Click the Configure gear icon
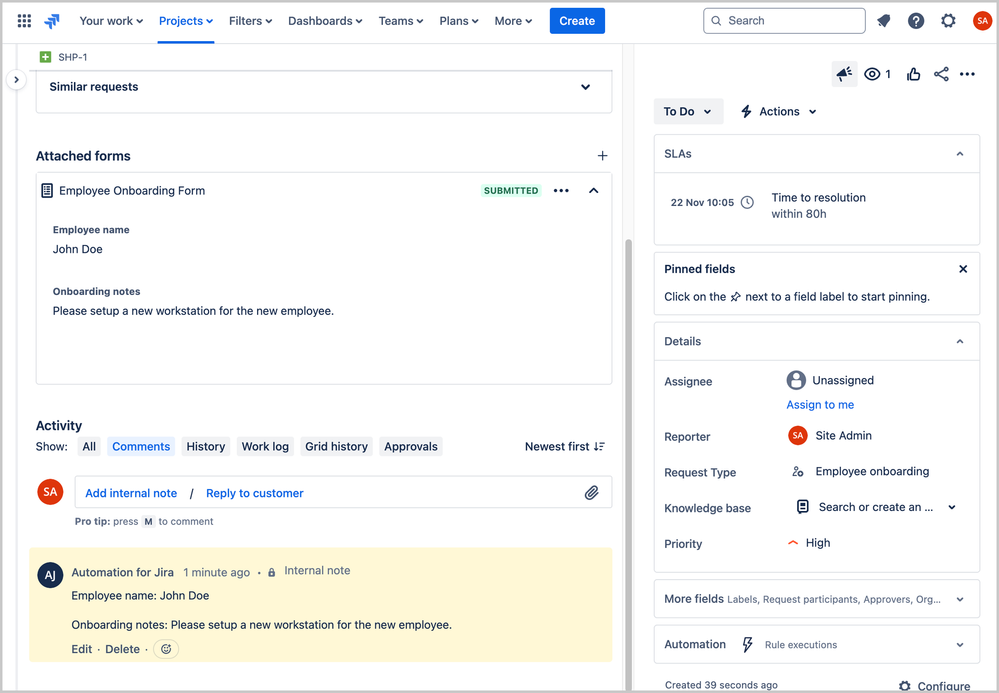Viewport: 999px width, 693px height. [x=904, y=686]
